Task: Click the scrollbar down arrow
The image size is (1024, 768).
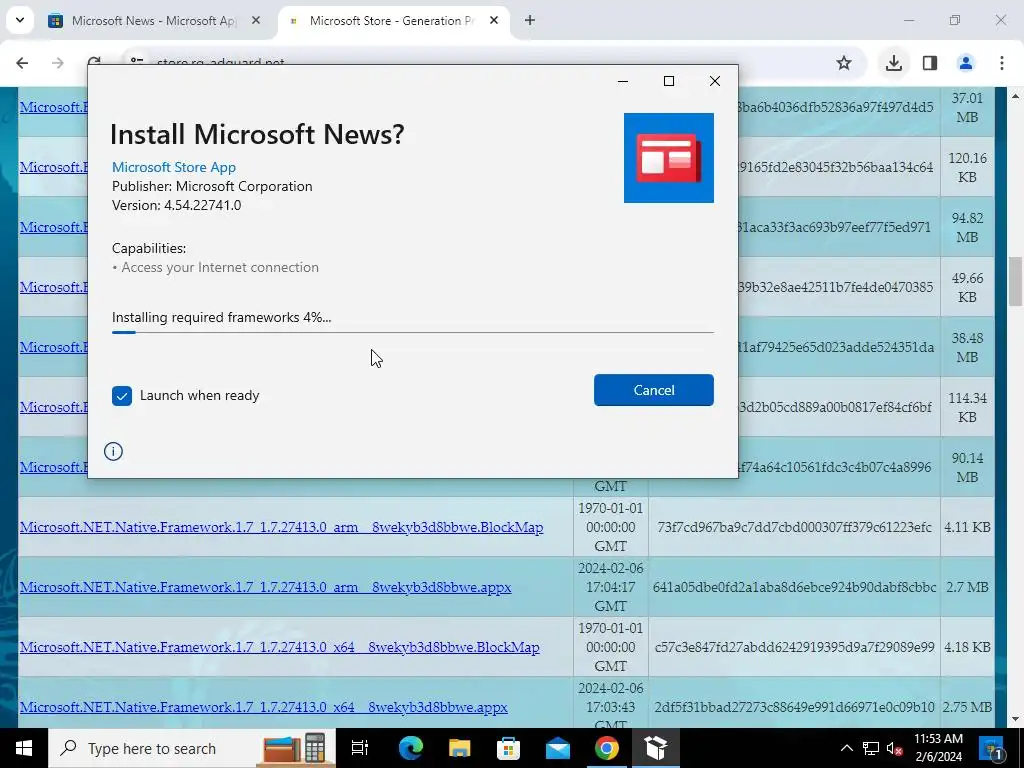Action: (x=1015, y=719)
